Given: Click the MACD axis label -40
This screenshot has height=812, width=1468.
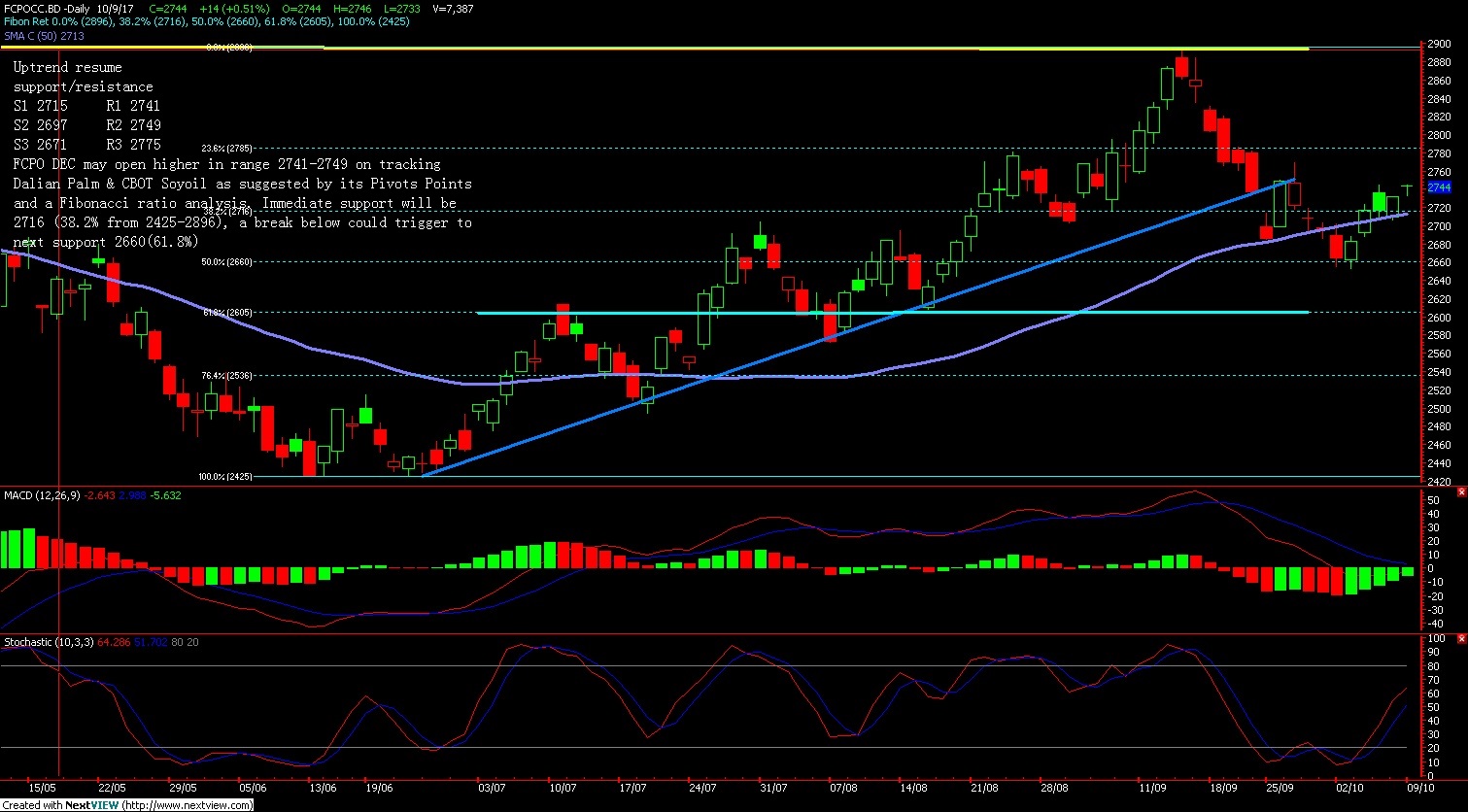Looking at the screenshot, I should point(1436,624).
